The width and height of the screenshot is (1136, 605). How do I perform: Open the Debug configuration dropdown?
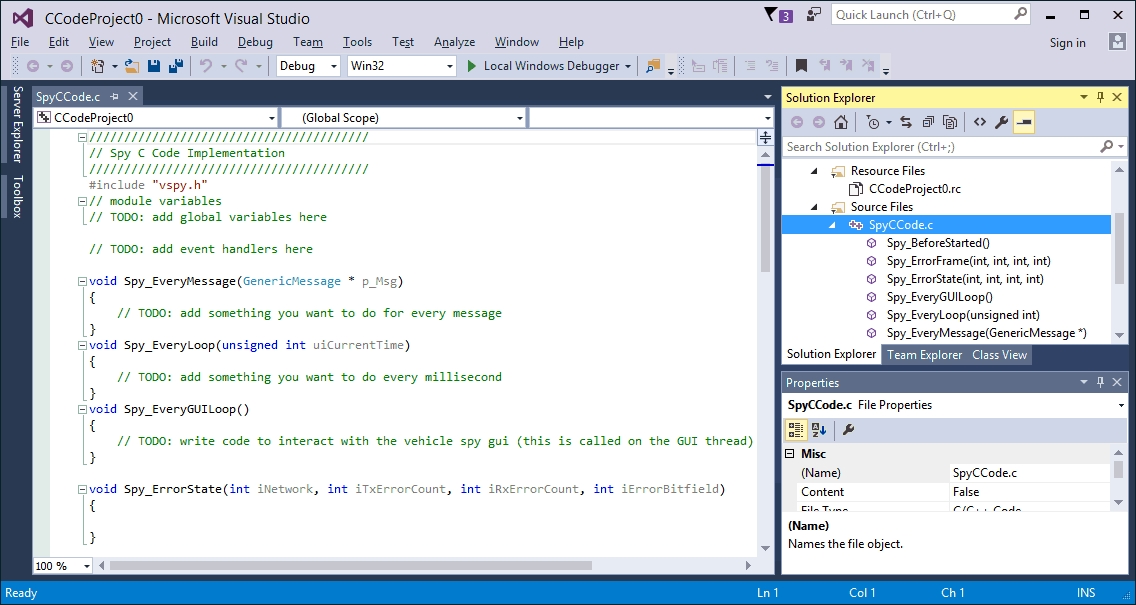(309, 66)
